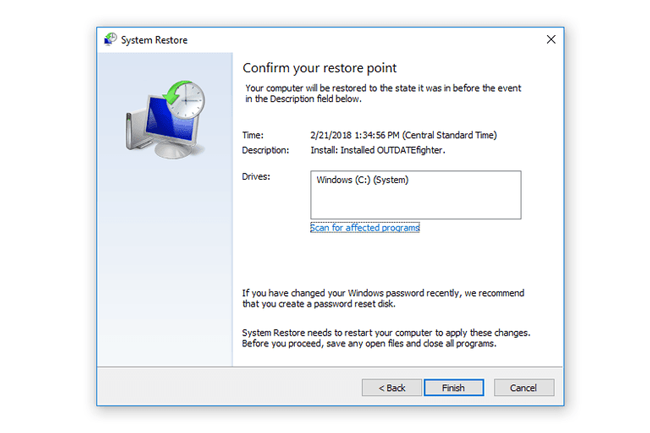Close the System Restore dialog

551,39
